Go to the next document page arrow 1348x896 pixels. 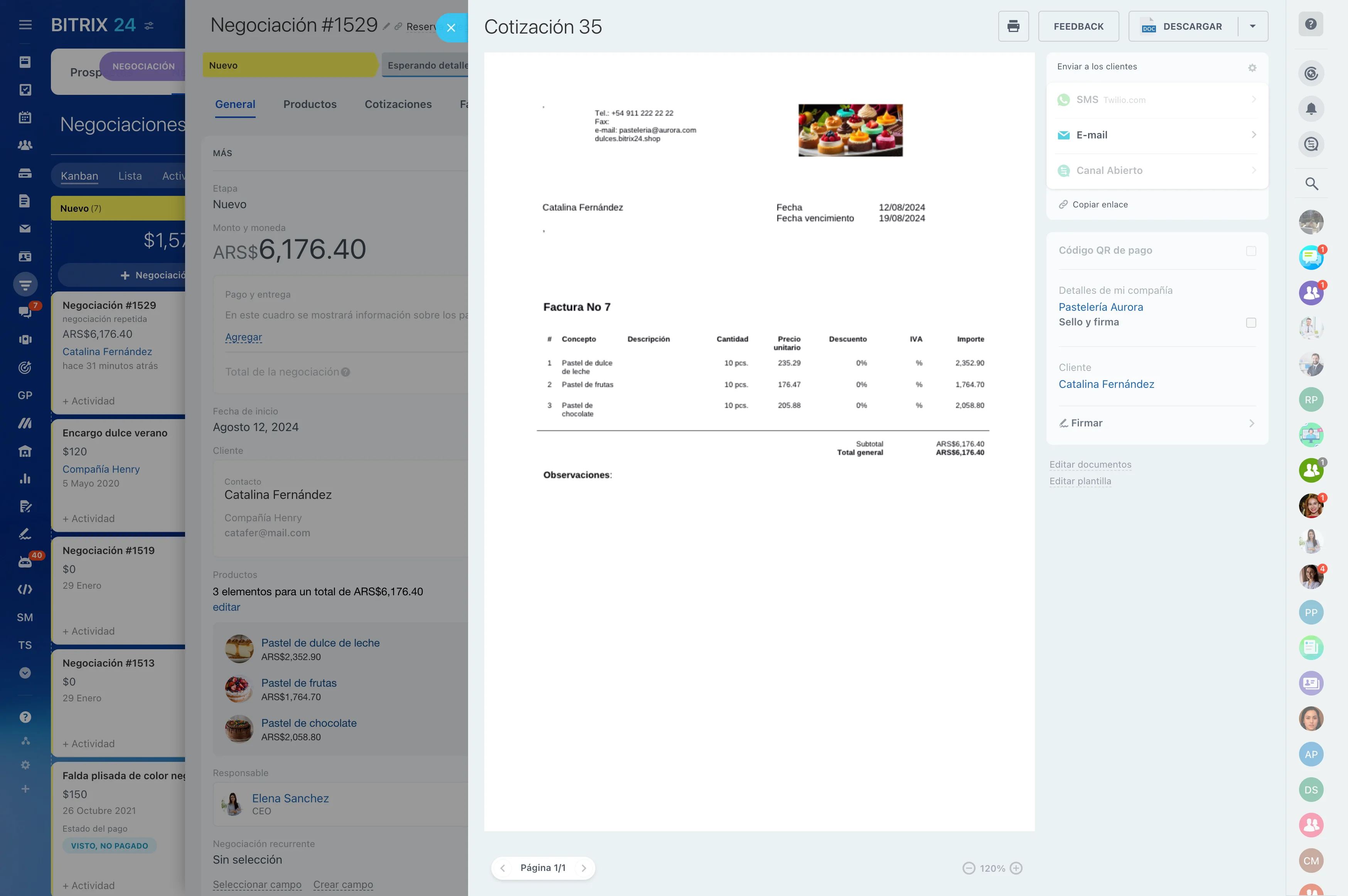point(583,868)
